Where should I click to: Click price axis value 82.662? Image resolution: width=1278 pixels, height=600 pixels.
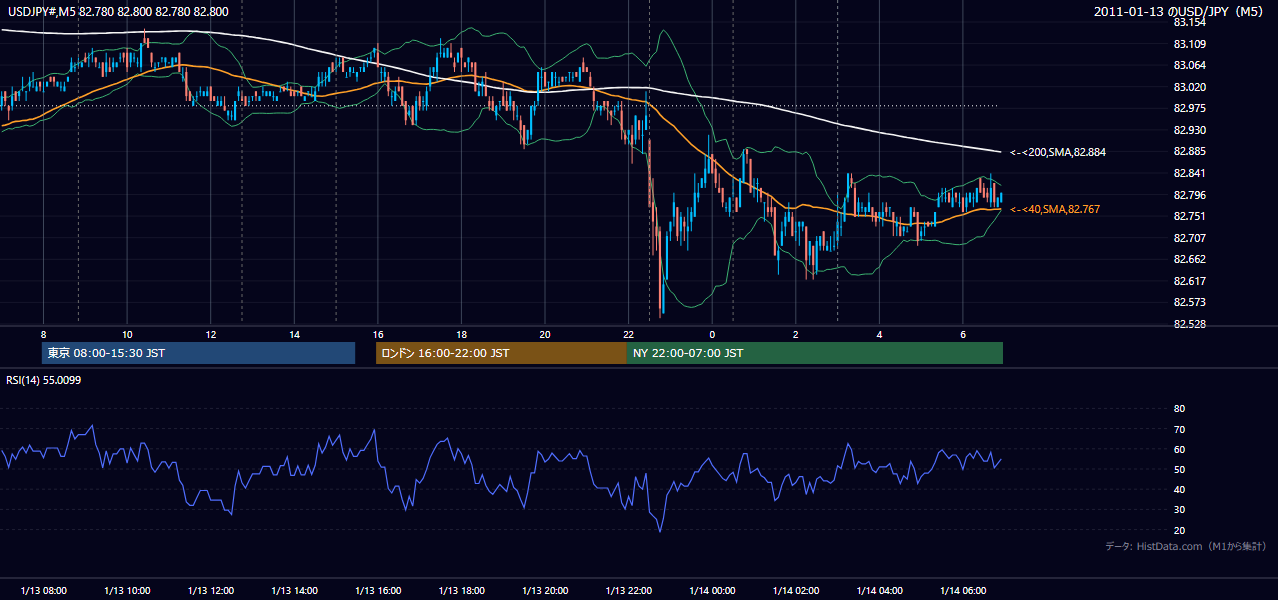(1189, 259)
